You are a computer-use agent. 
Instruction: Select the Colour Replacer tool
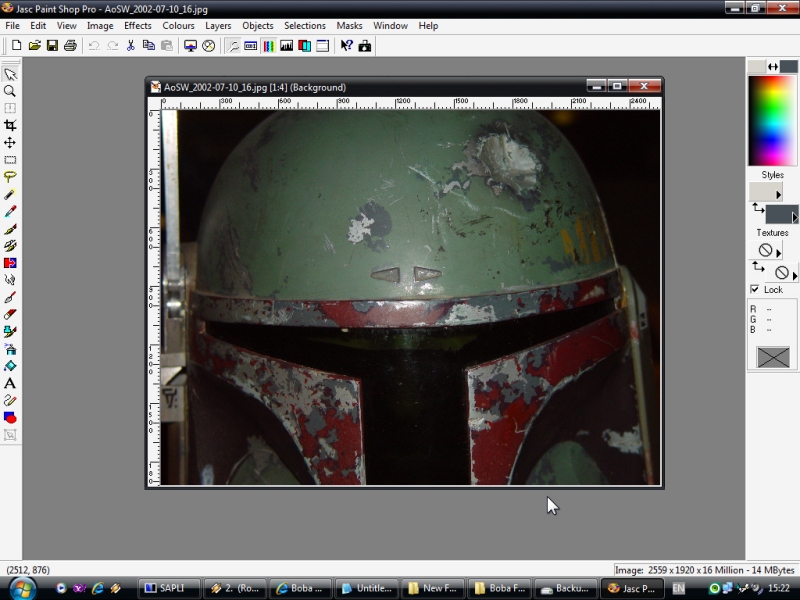(x=10, y=263)
